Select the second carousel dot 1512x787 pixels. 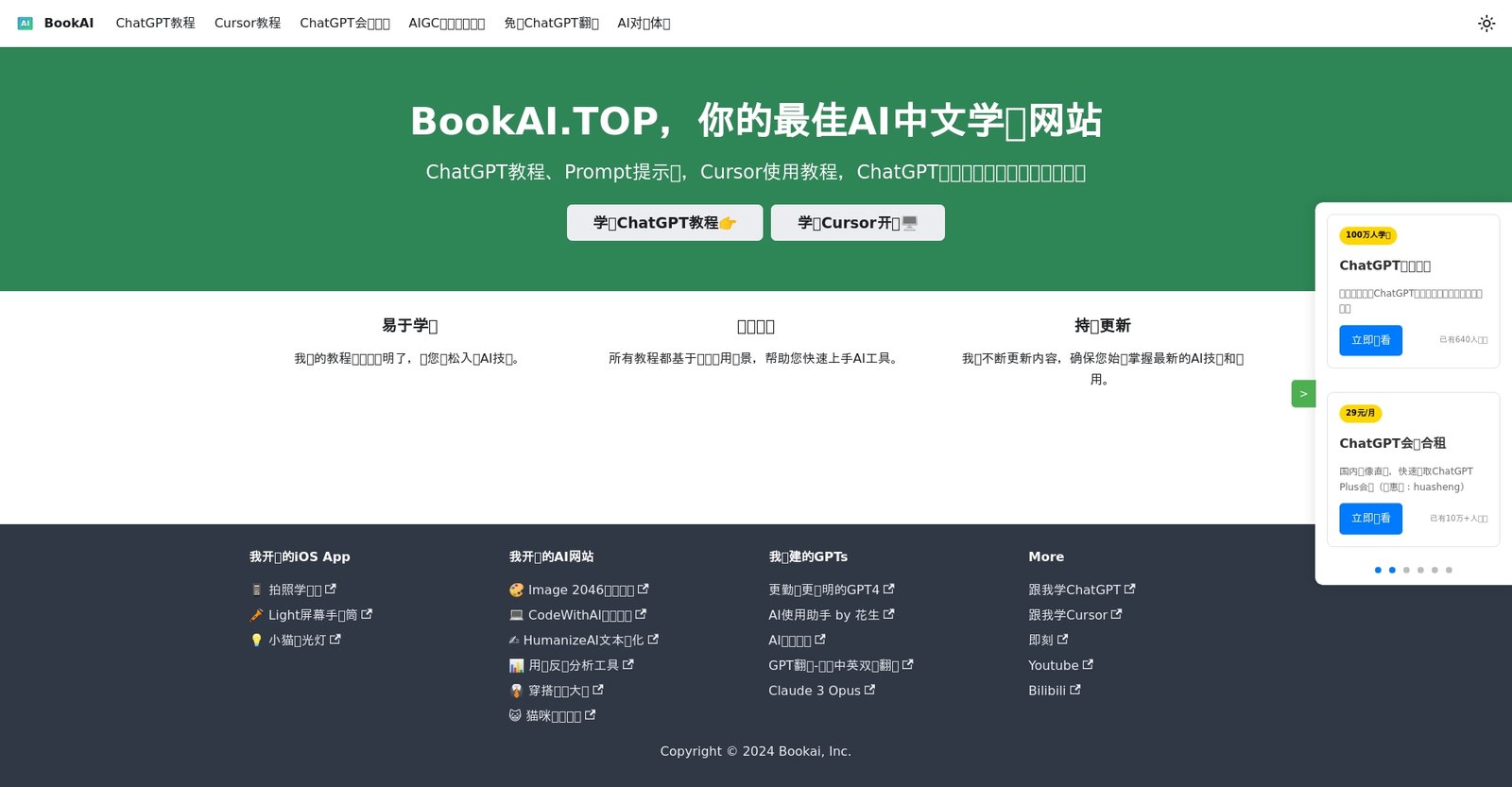point(1392,570)
